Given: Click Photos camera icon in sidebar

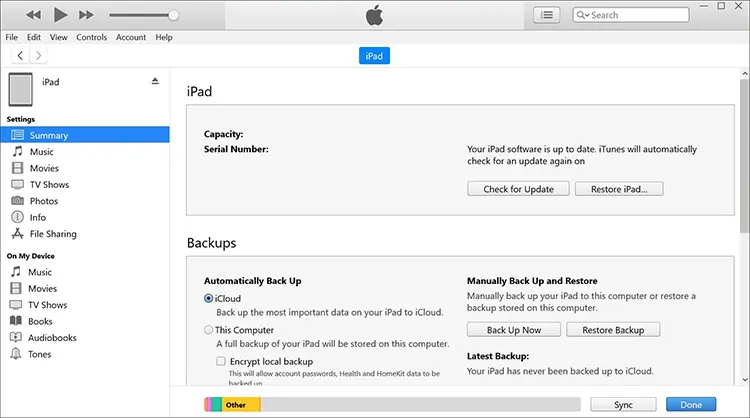Looking at the screenshot, I should (x=17, y=200).
